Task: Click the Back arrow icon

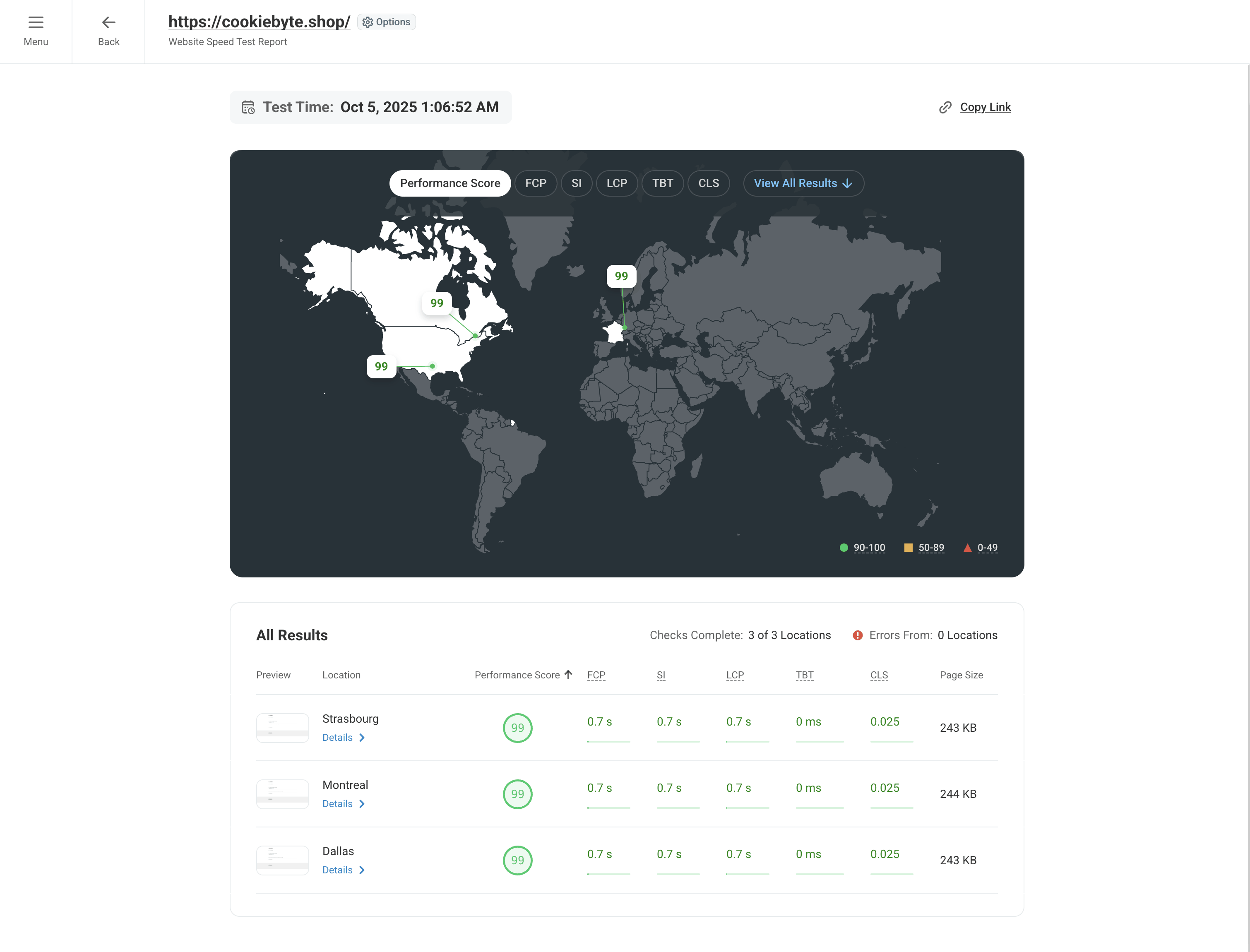Action: point(108,23)
